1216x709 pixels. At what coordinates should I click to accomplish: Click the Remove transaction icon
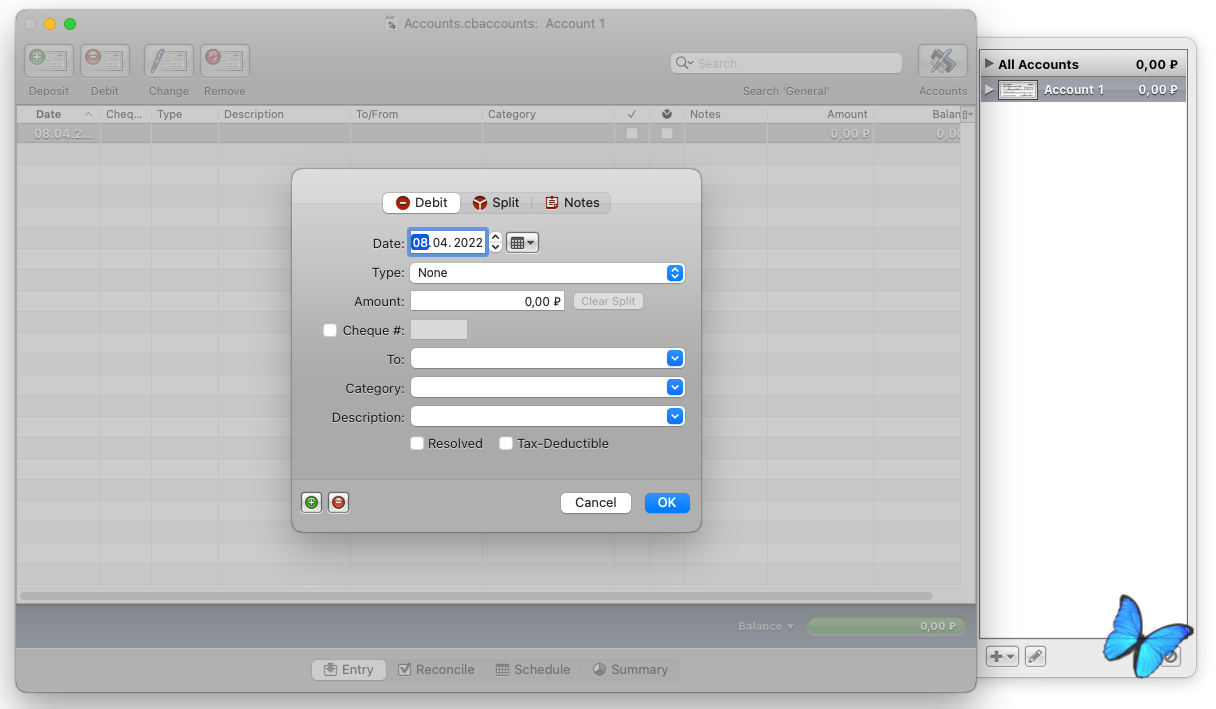tap(225, 62)
